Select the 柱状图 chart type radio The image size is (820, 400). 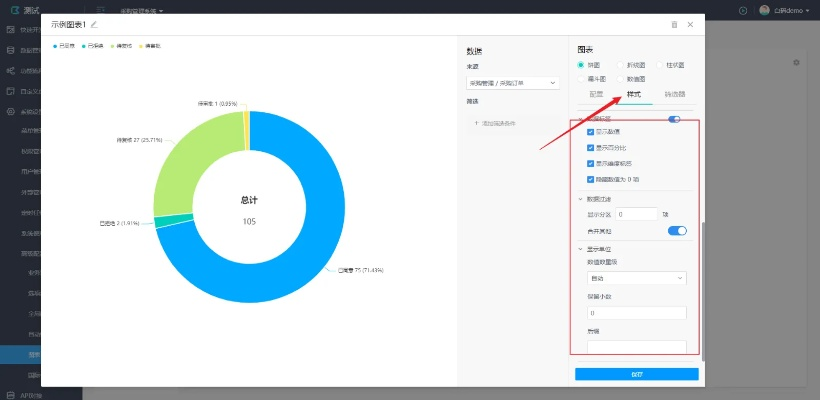(659, 64)
